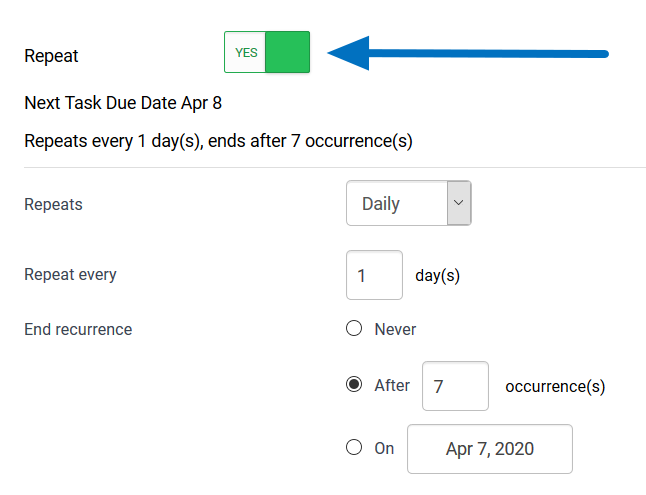646x495 pixels.
Task: Click the Repeats label beside the dropdown
Action: [53, 204]
